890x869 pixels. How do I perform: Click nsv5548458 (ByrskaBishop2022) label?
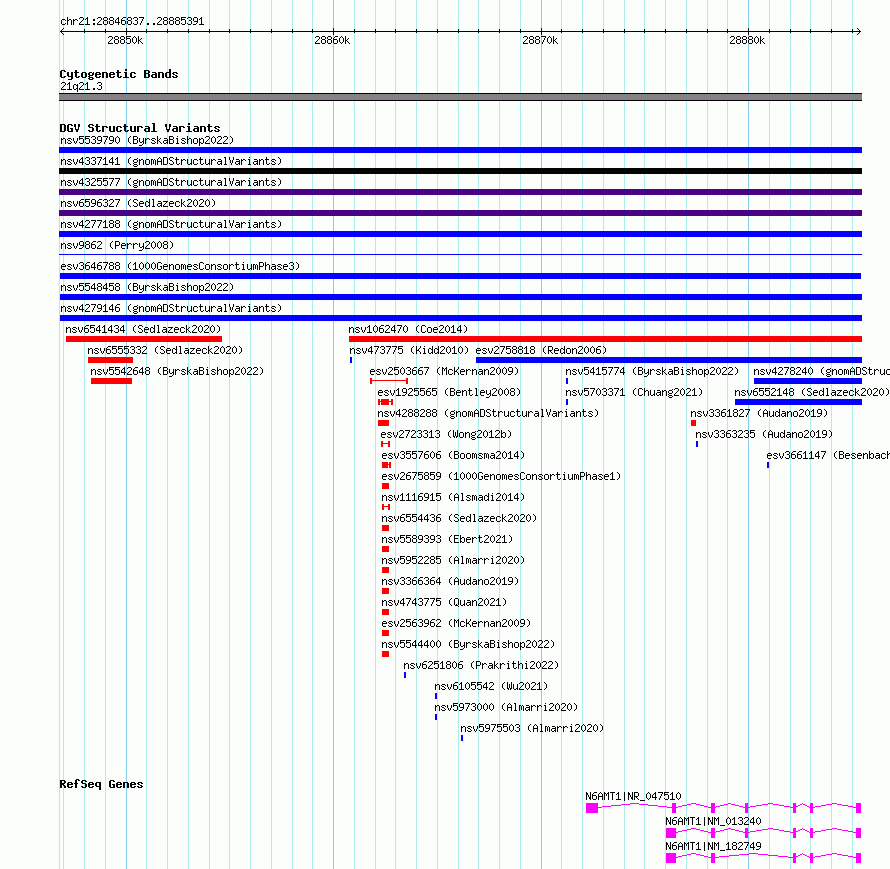[x=147, y=287]
